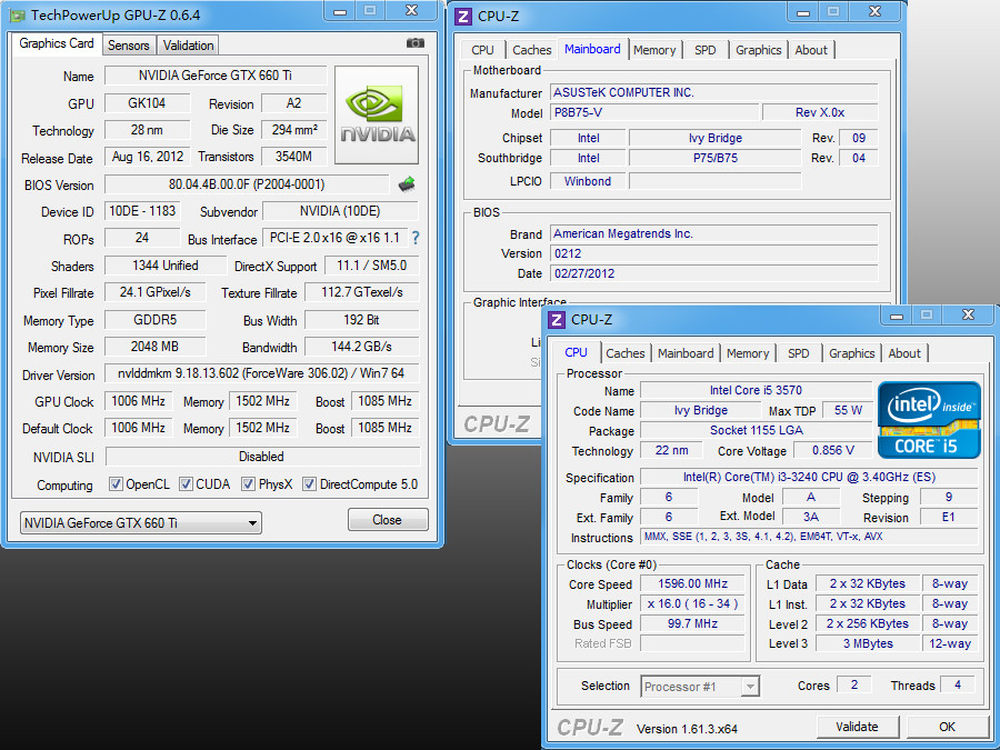
Task: Click the Shaders value 1344 Unified
Action: click(x=165, y=265)
